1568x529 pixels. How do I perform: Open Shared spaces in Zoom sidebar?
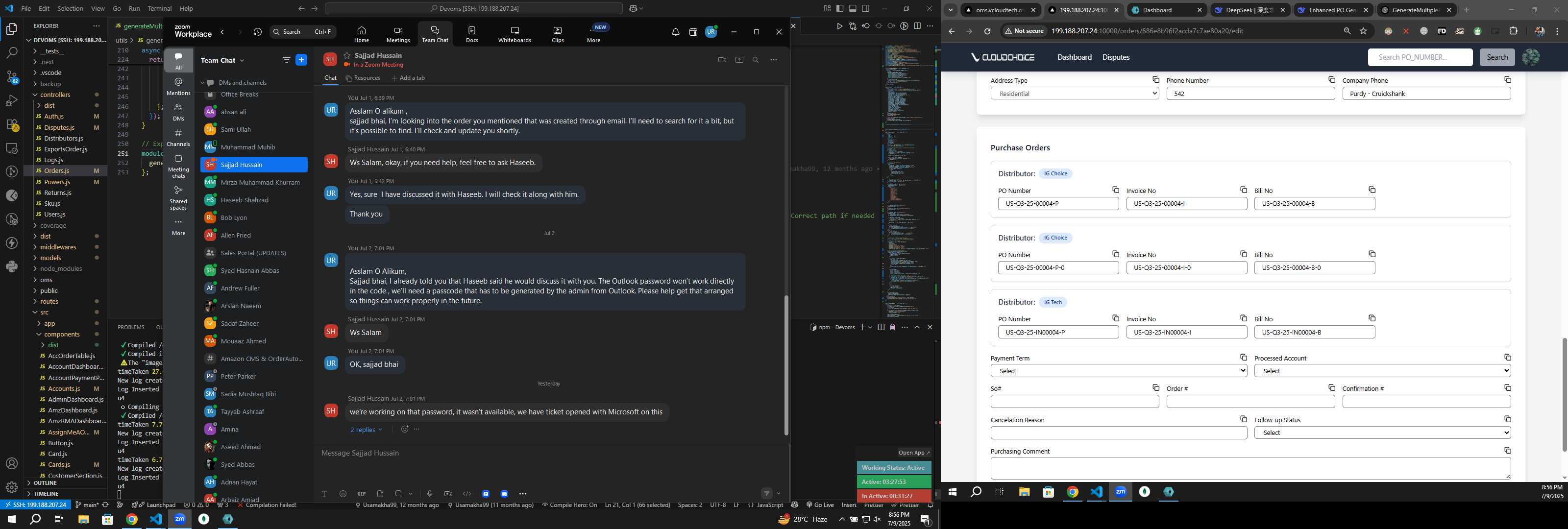coord(178,197)
